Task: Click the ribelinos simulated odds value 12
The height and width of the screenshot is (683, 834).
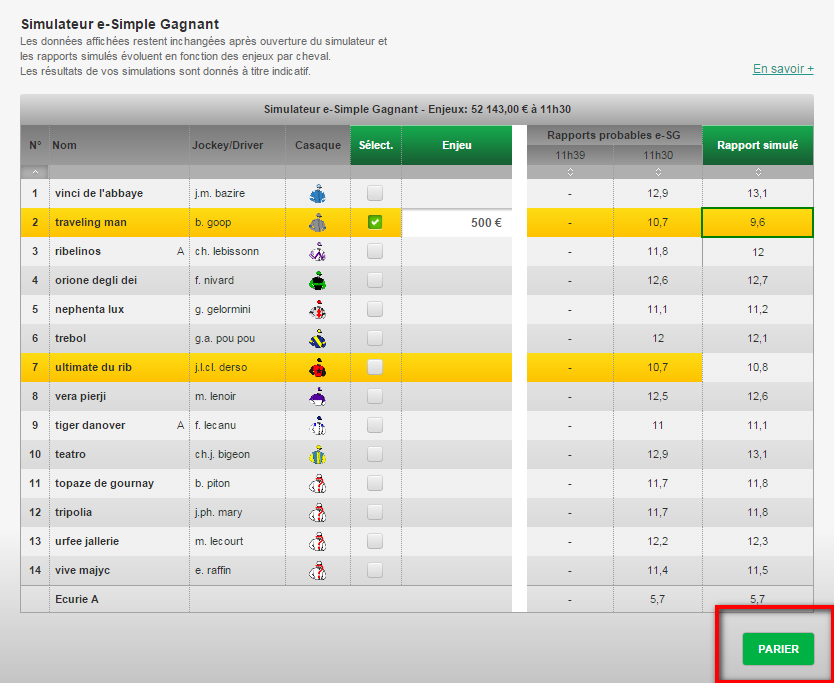Action: tap(758, 252)
